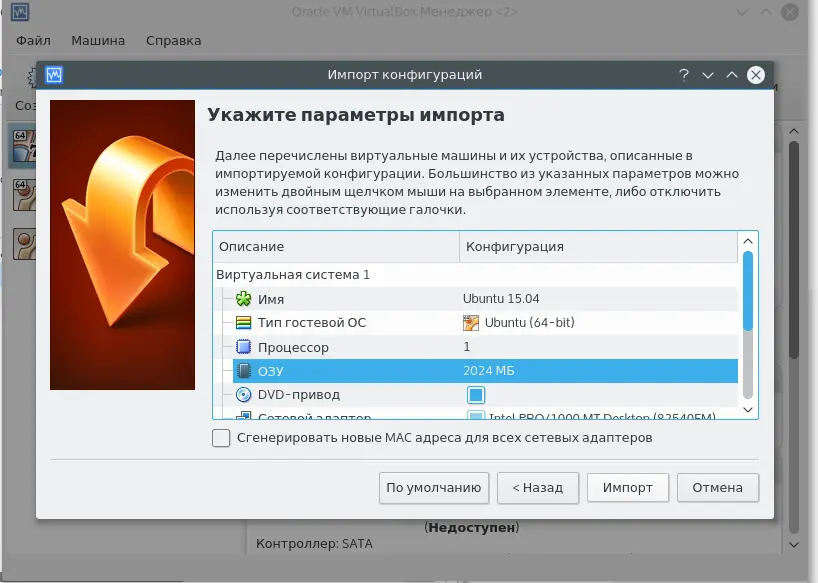Click the ОЗУ memory icon
This screenshot has height=583, width=818.
[x=244, y=371]
